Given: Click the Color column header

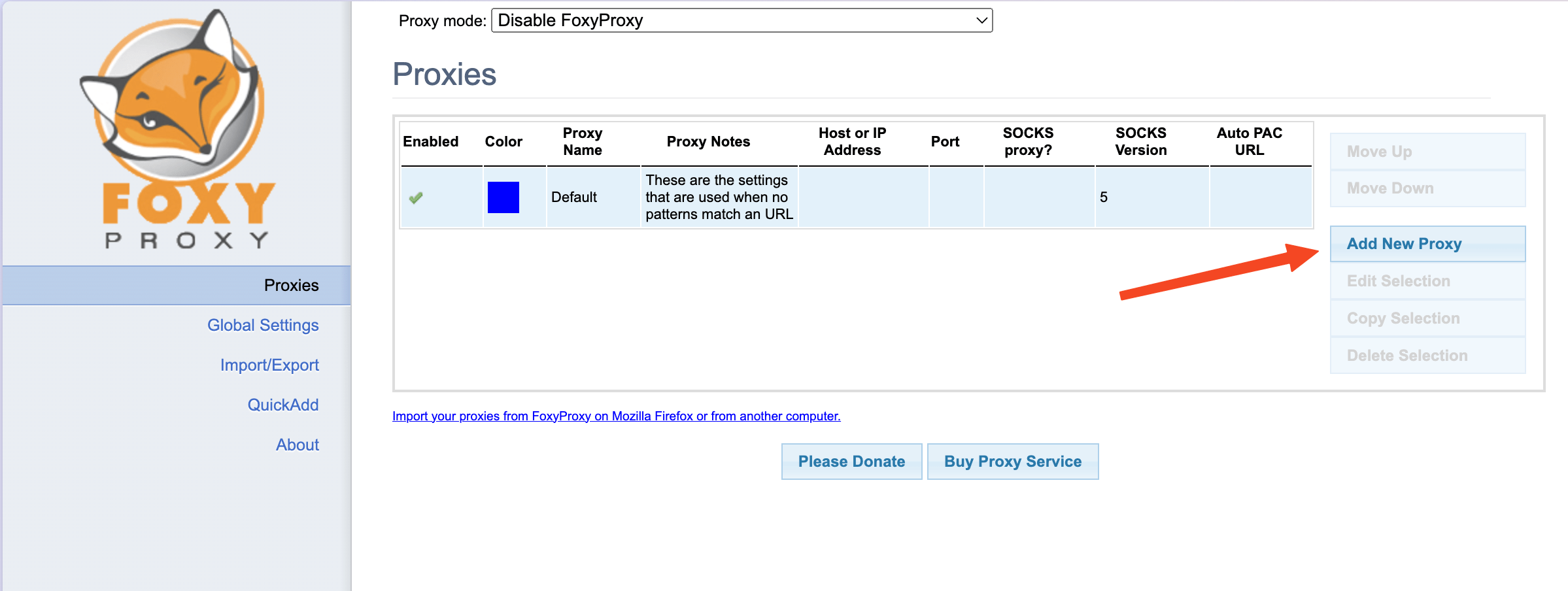Looking at the screenshot, I should (x=503, y=141).
